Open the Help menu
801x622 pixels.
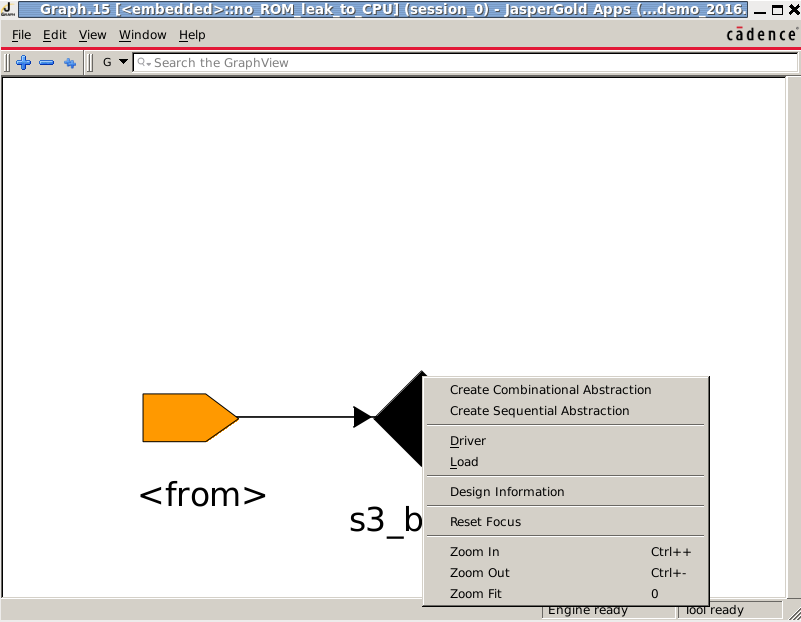point(192,35)
